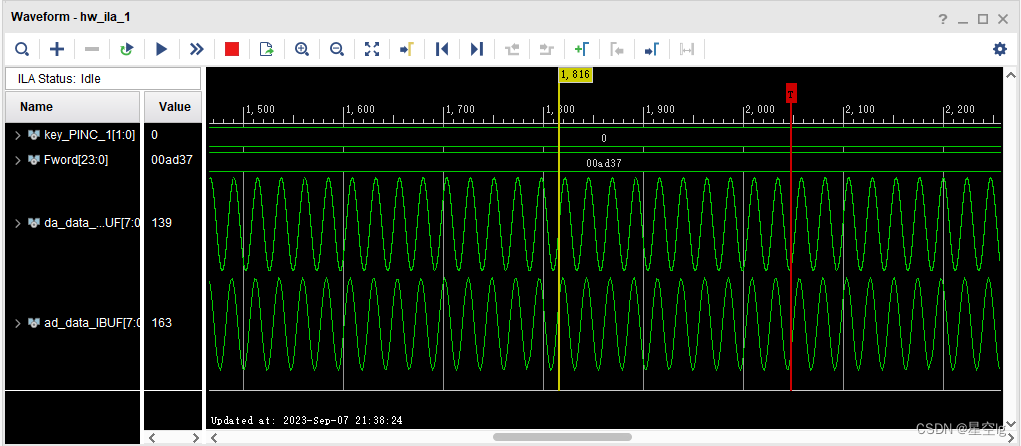The width and height of the screenshot is (1021, 446).
Task: Select the 00ad37 value cell
Action: (172, 160)
